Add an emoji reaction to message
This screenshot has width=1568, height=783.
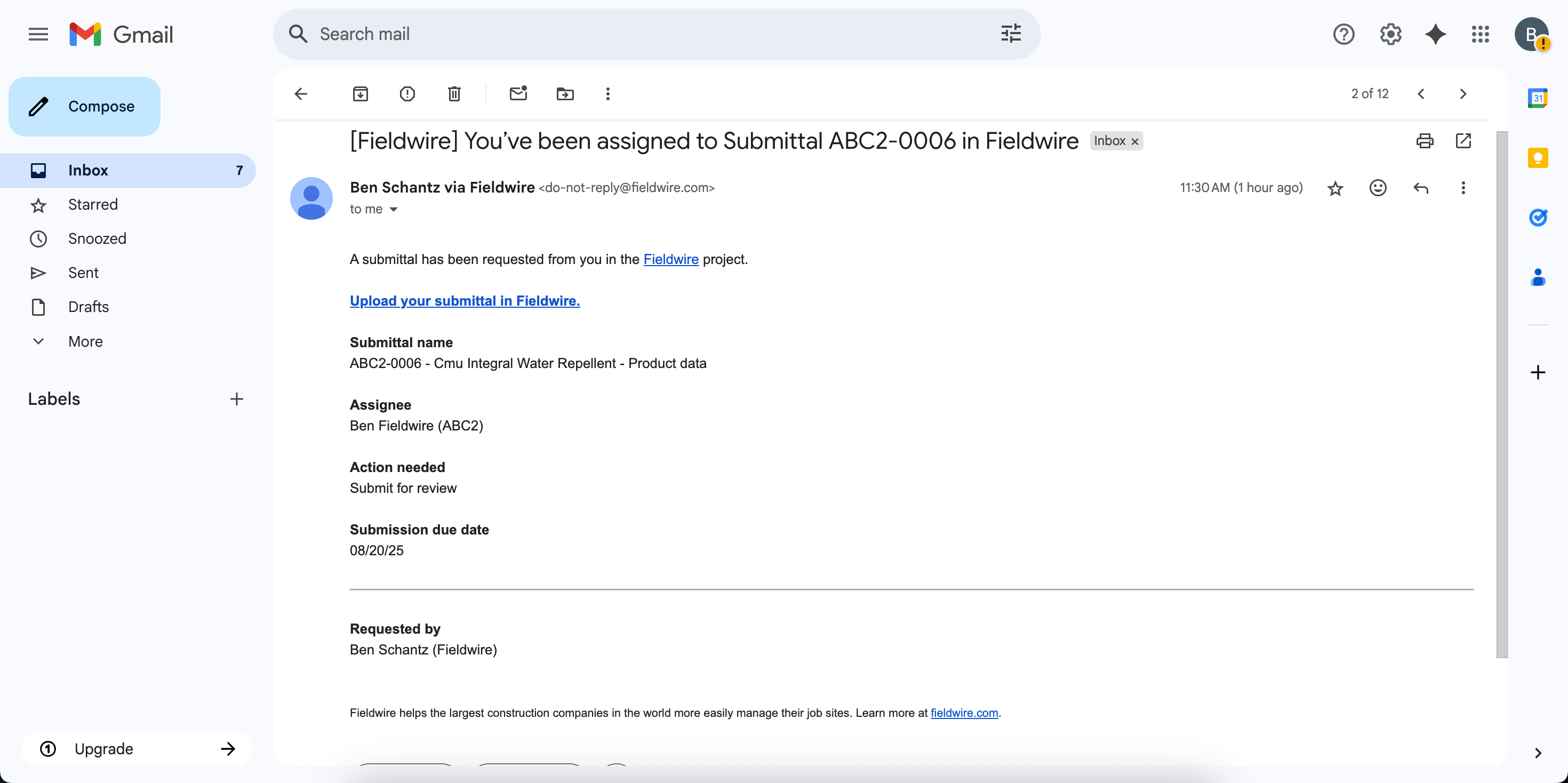[x=1378, y=188]
